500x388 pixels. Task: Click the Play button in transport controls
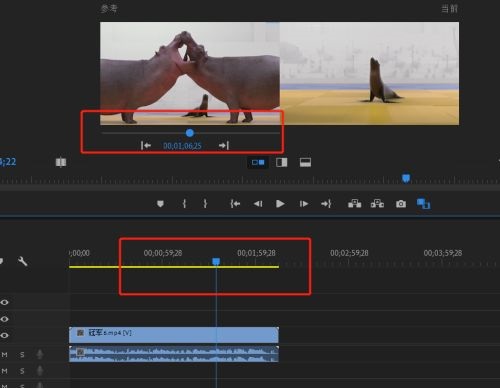point(280,204)
